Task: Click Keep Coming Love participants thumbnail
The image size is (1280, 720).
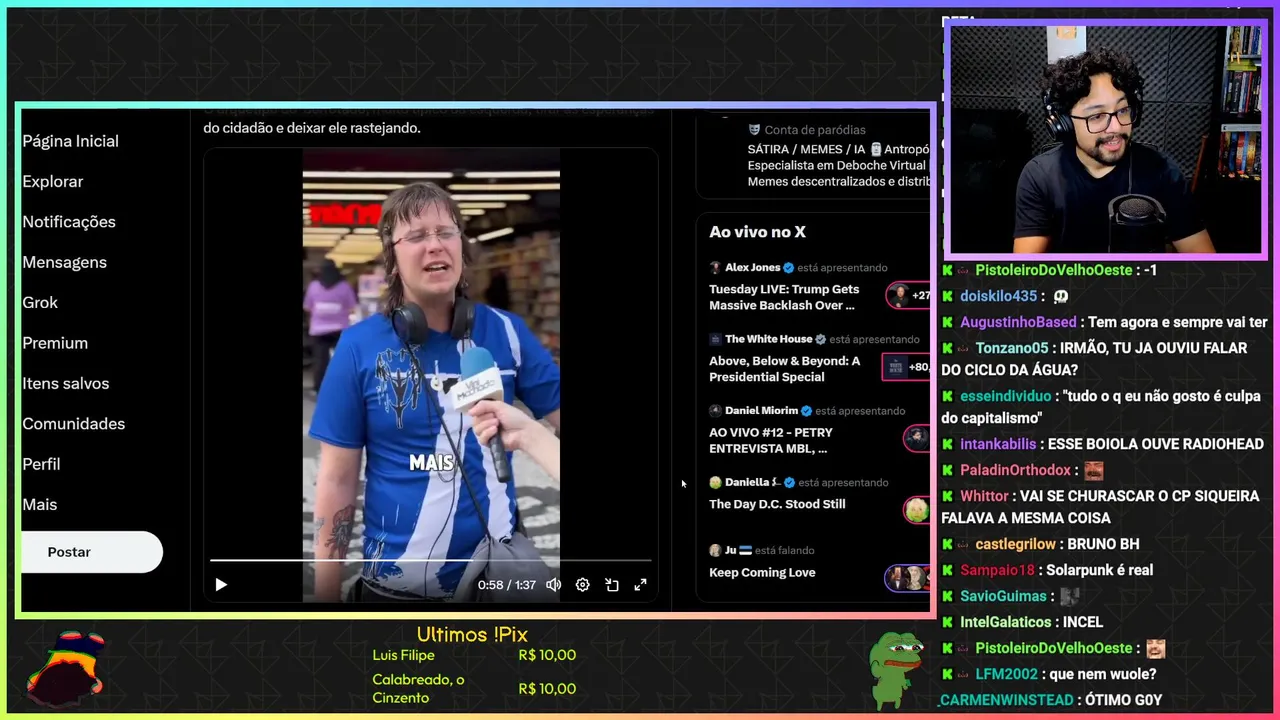Action: [x=908, y=578]
